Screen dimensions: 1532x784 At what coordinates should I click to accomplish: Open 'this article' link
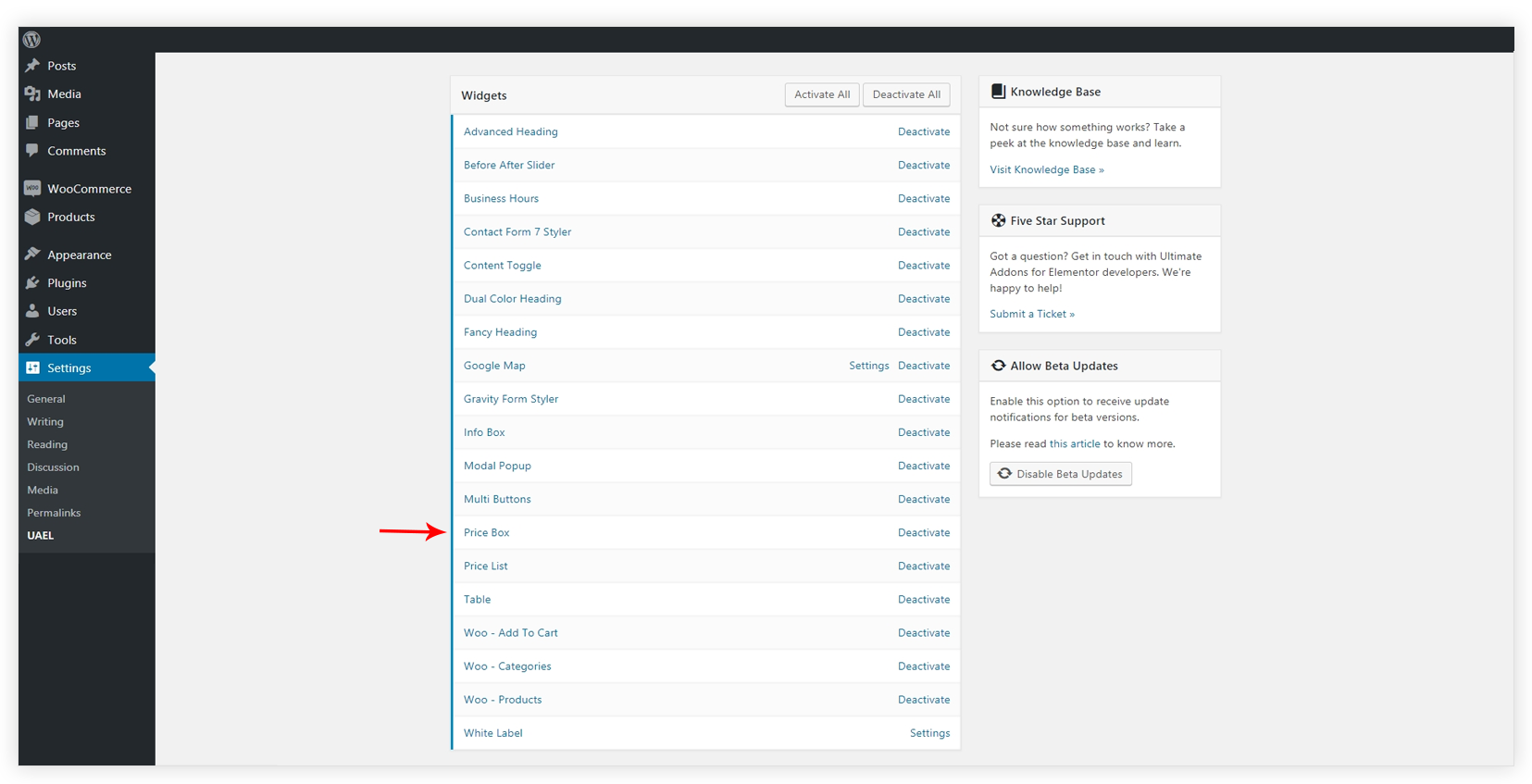pos(1075,443)
